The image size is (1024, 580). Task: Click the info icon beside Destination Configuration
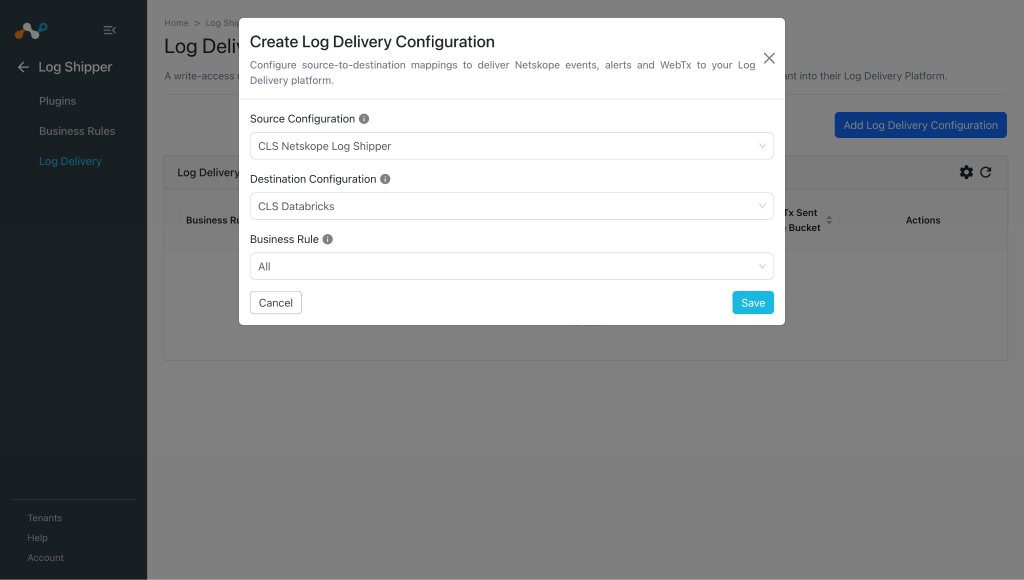[x=385, y=179]
